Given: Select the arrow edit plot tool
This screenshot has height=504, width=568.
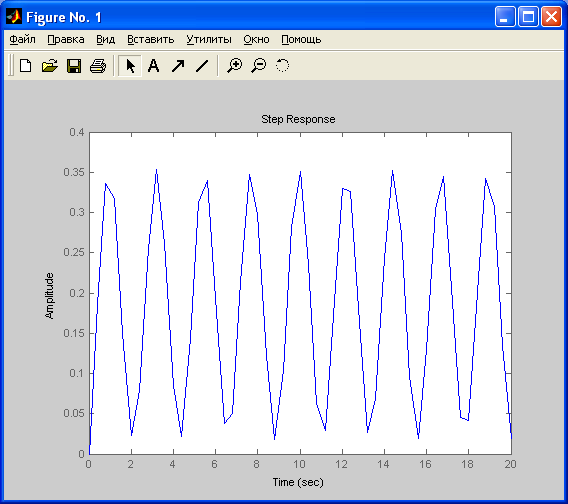Looking at the screenshot, I should click(130, 66).
